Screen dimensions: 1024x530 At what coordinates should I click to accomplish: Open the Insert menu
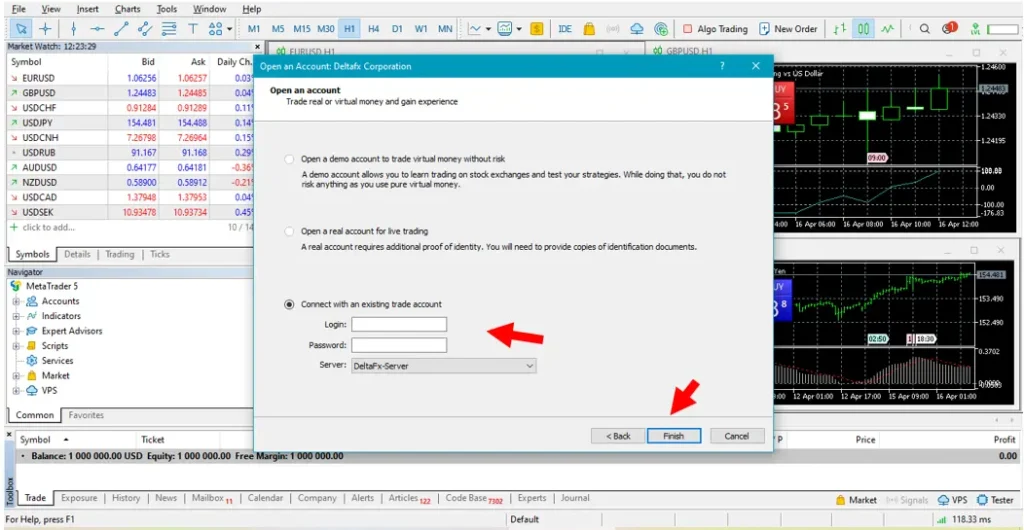[x=88, y=9]
